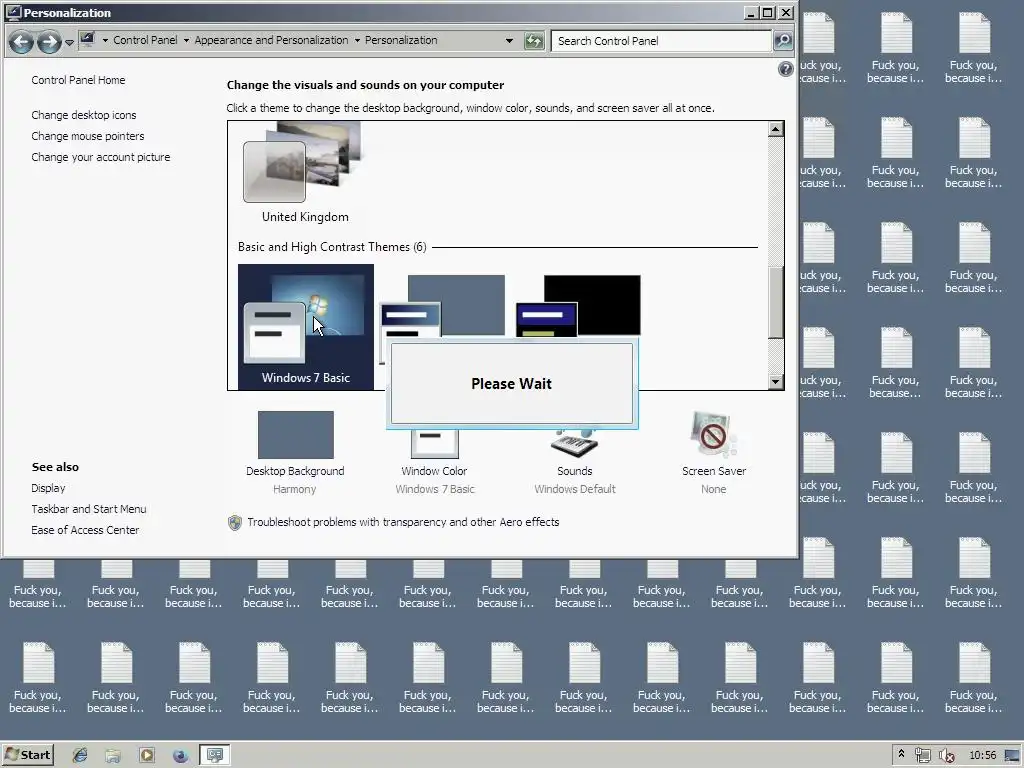Select the Personalization breadcrumb segment

(401, 40)
